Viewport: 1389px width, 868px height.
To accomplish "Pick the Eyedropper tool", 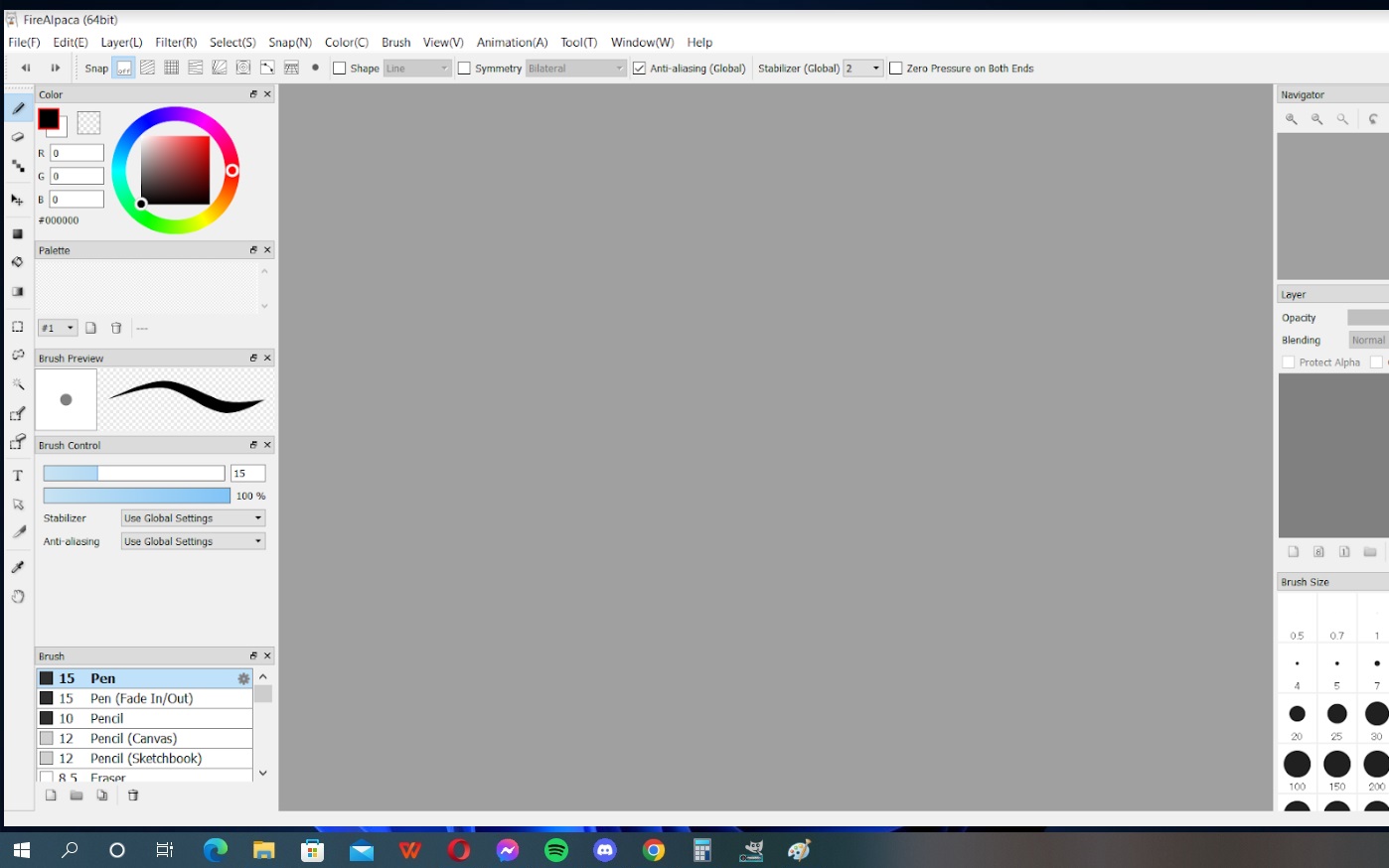I will point(18,567).
